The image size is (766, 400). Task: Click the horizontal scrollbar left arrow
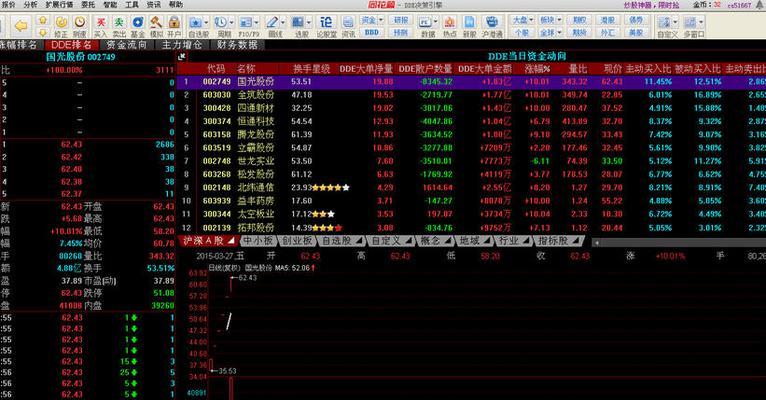(x=597, y=241)
